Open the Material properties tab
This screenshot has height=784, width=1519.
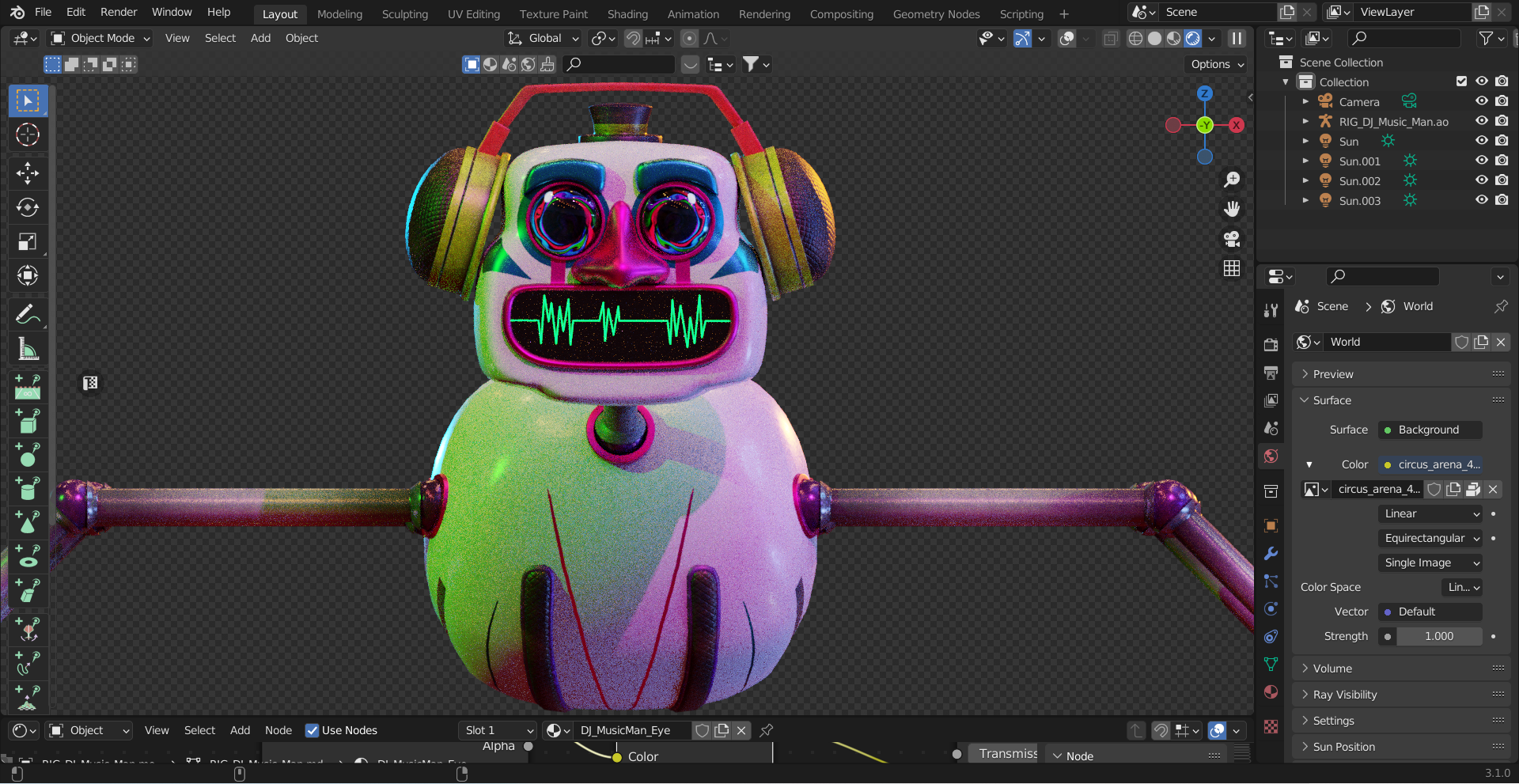click(1271, 692)
